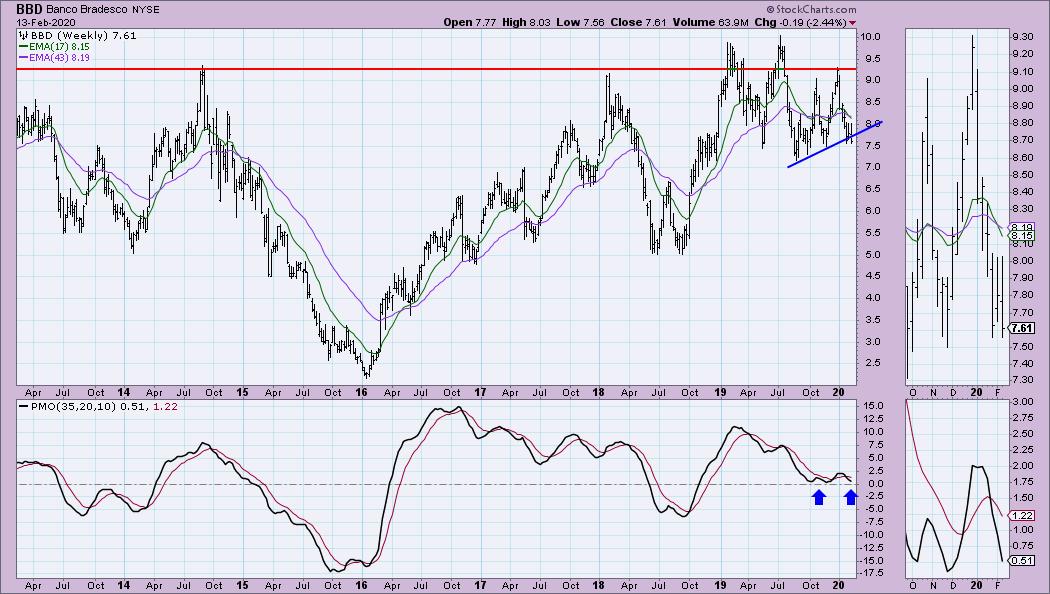This screenshot has width=1050, height=594.
Task: Click the 6.5 price axis label
Action: pyautogui.click(x=871, y=189)
